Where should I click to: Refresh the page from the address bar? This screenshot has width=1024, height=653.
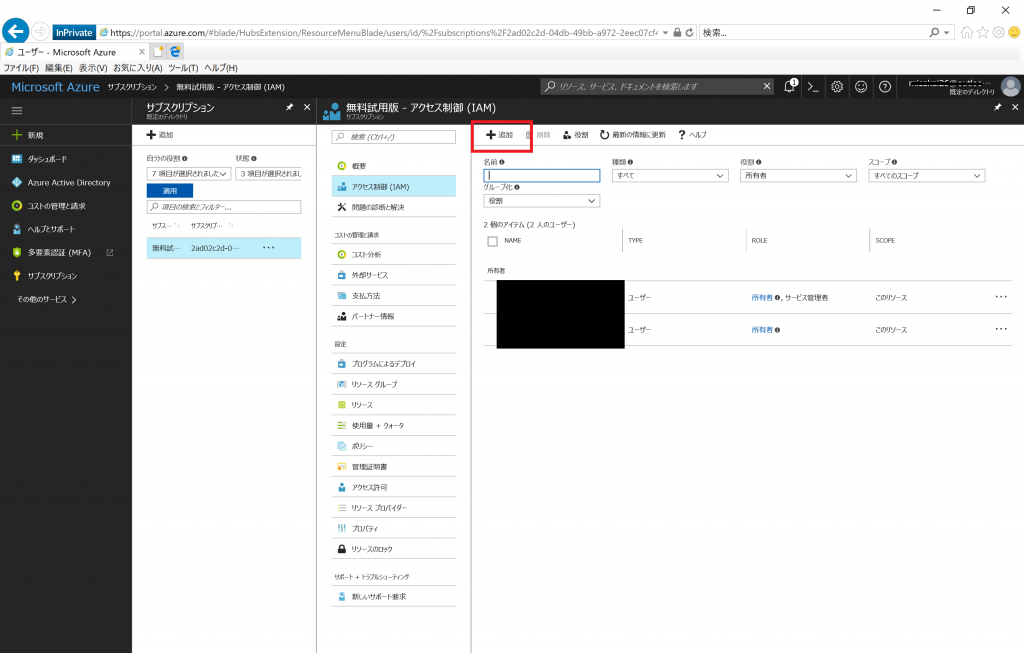[689, 32]
